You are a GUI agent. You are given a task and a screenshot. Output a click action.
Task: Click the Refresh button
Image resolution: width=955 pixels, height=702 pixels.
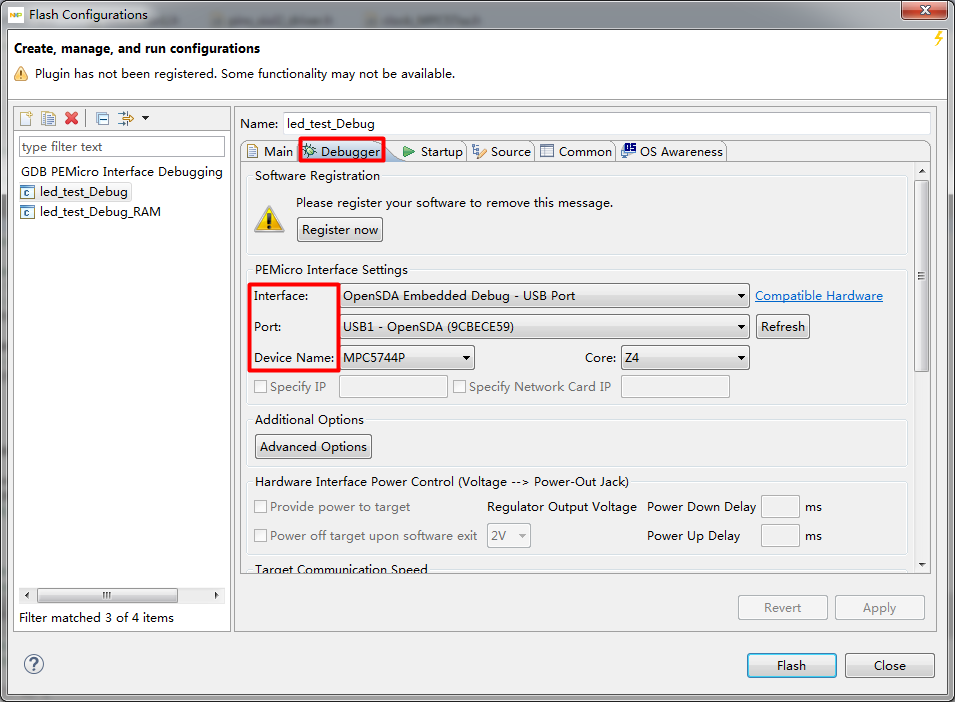783,327
